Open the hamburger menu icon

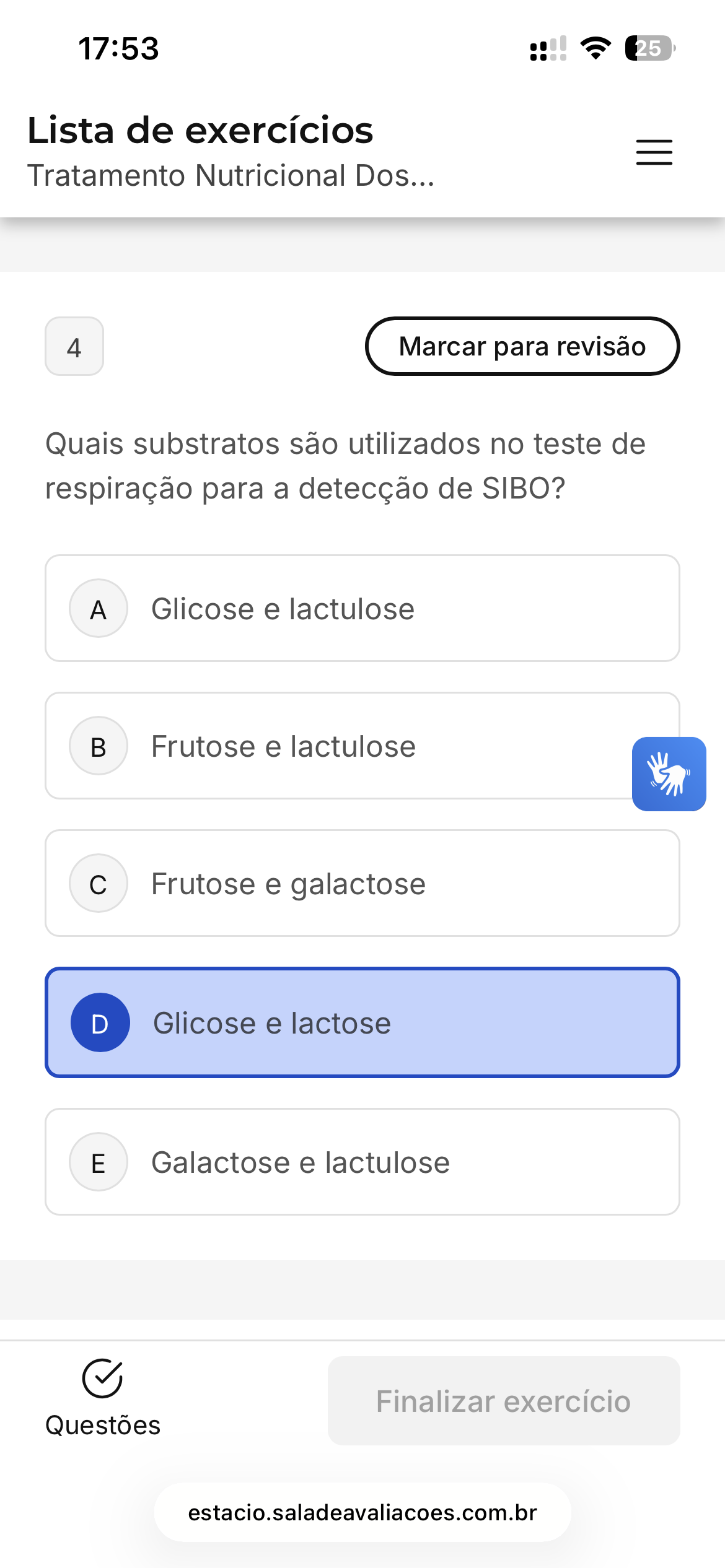coord(654,152)
